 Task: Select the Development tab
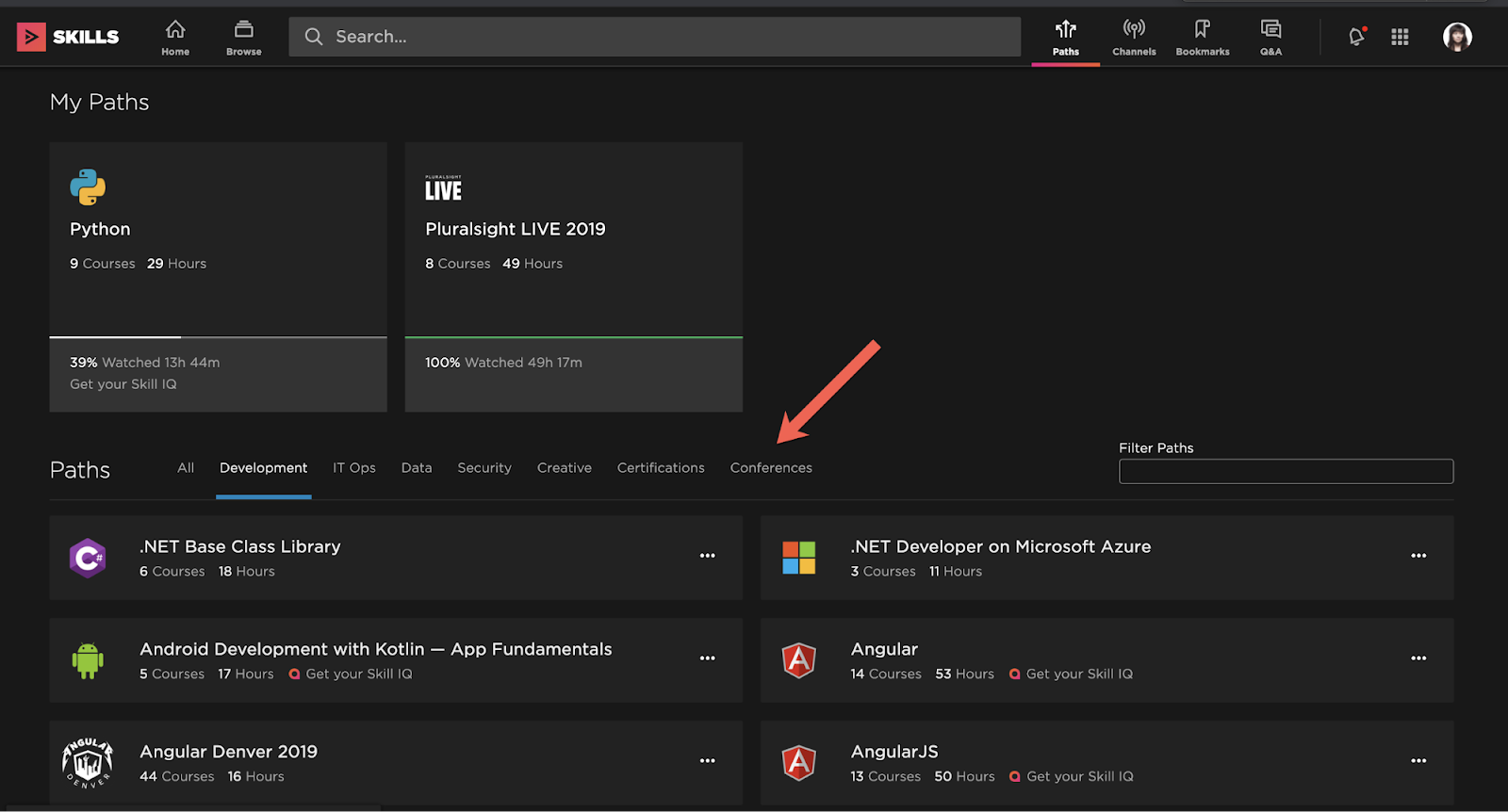click(x=263, y=468)
